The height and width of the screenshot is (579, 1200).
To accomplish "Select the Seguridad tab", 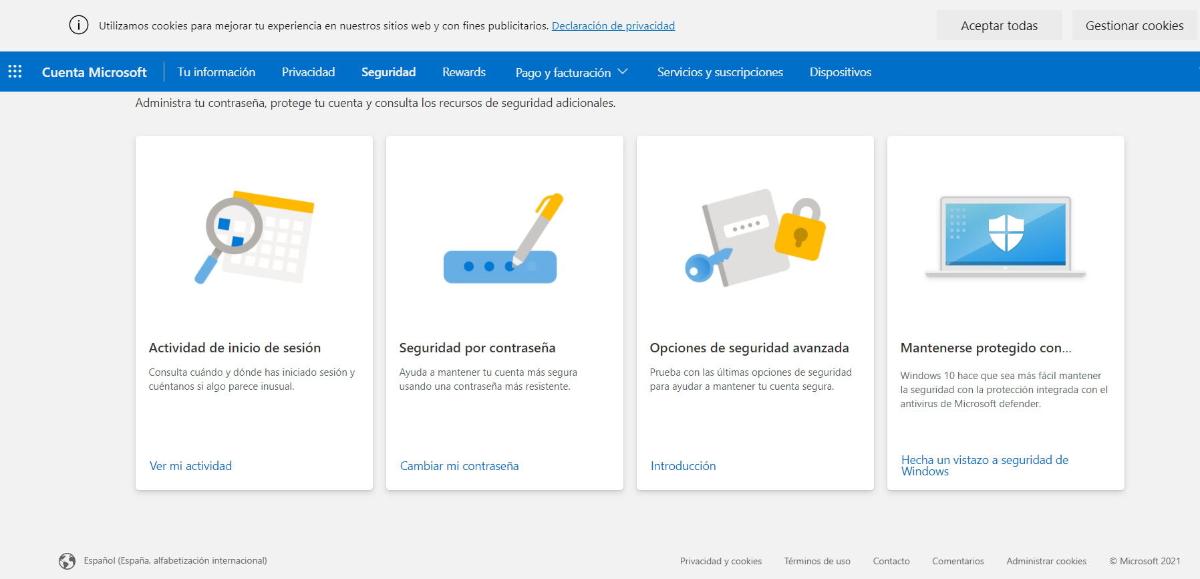I will 388,72.
